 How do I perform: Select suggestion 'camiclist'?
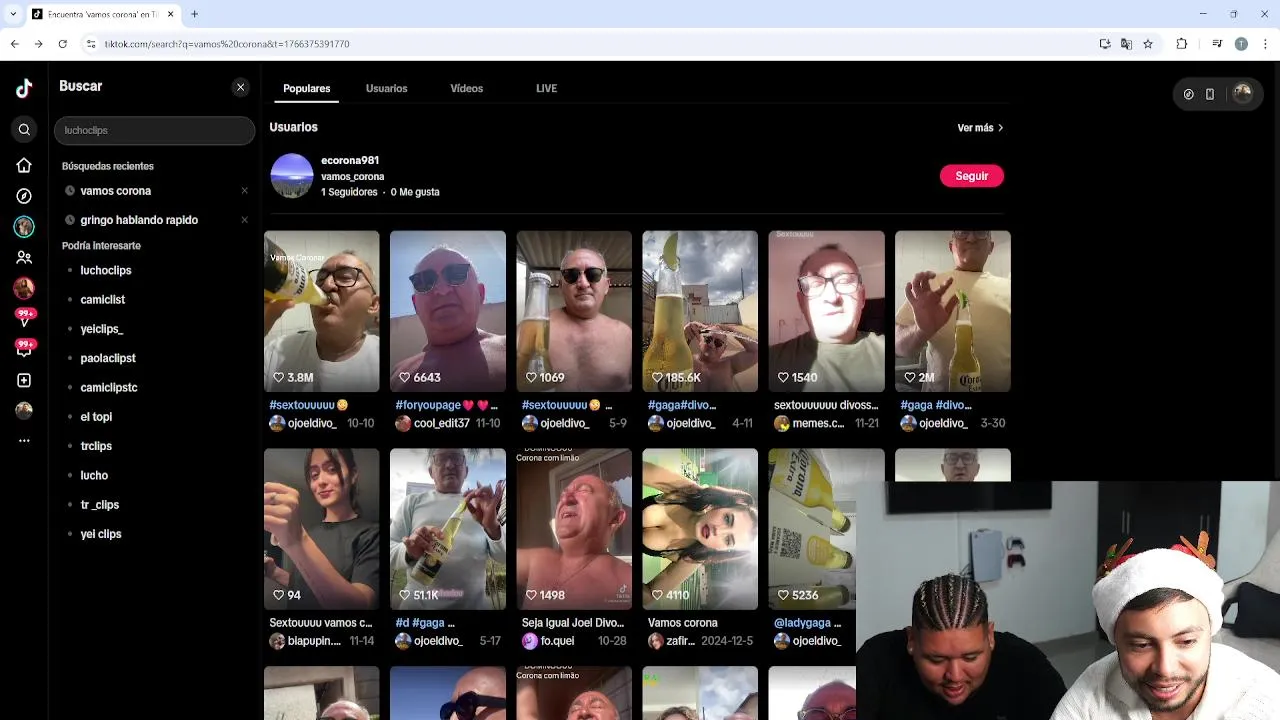pyautogui.click(x=103, y=299)
